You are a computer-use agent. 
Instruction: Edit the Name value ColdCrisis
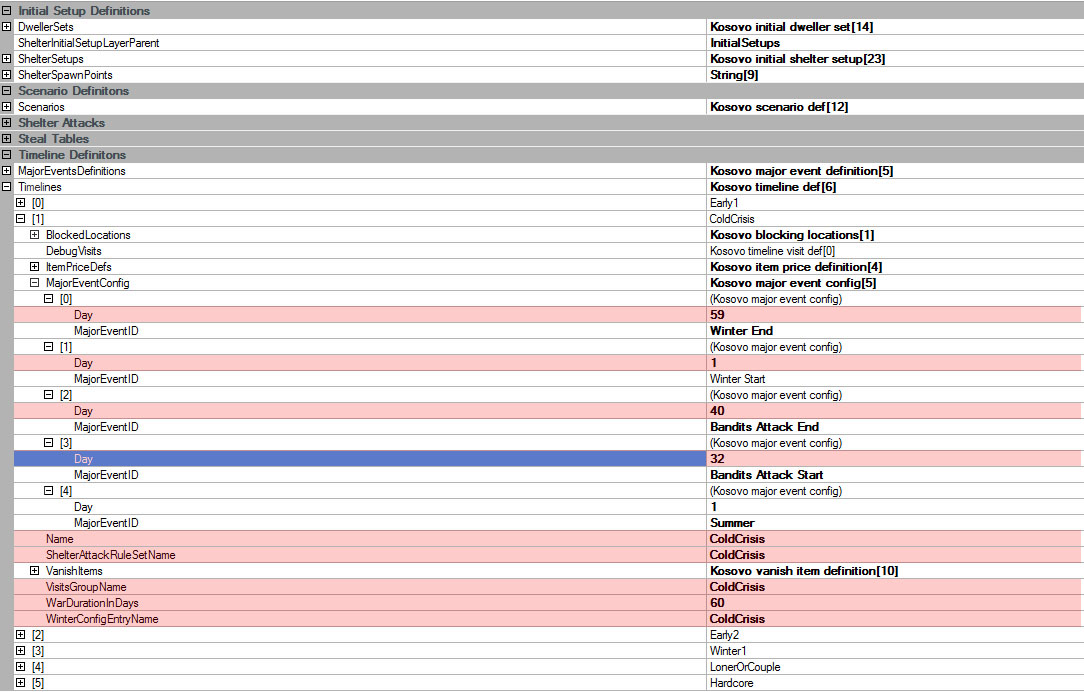[x=895, y=539]
